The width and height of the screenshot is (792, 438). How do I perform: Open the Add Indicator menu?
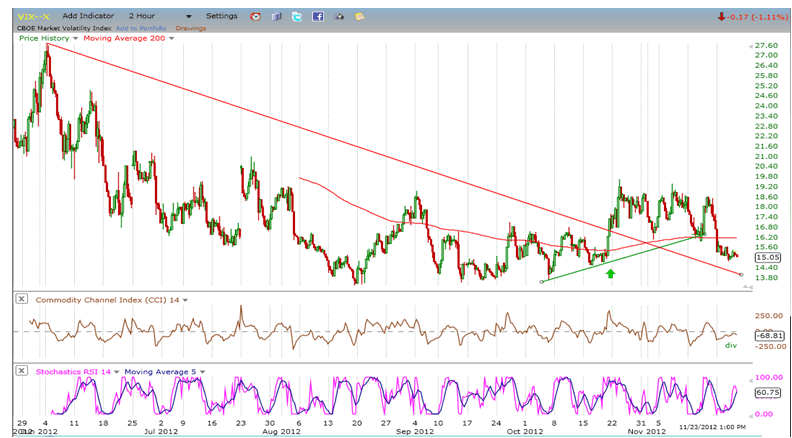click(88, 17)
